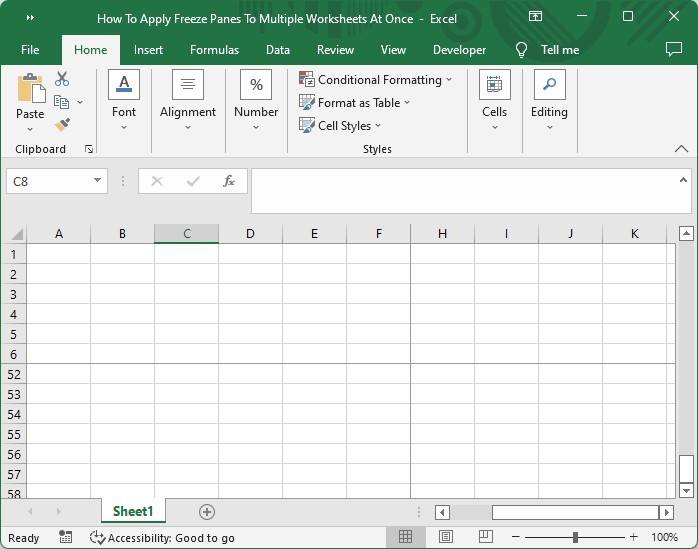Click the Paste clipboard icon

(x=31, y=88)
